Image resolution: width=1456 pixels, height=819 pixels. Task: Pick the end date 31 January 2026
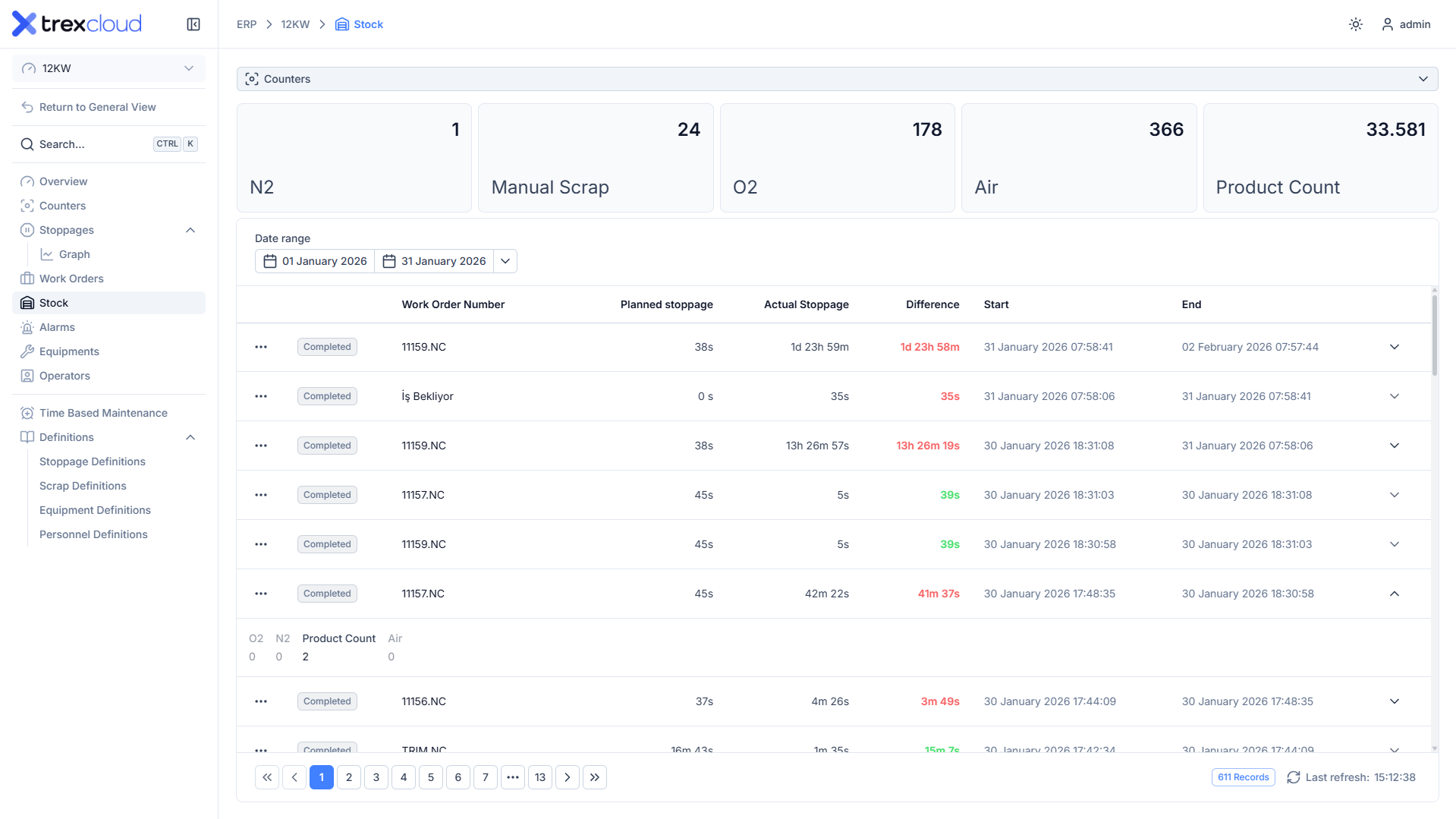[434, 261]
